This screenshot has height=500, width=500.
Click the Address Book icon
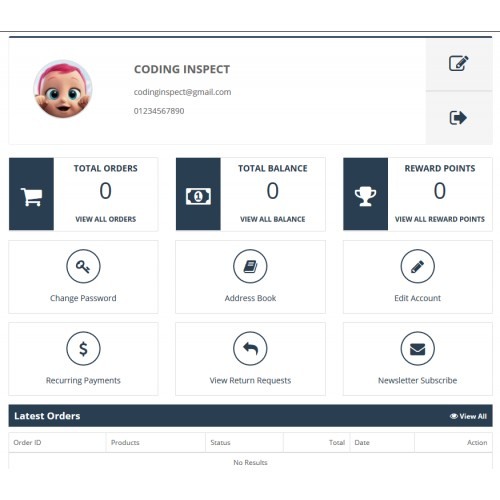point(250,266)
